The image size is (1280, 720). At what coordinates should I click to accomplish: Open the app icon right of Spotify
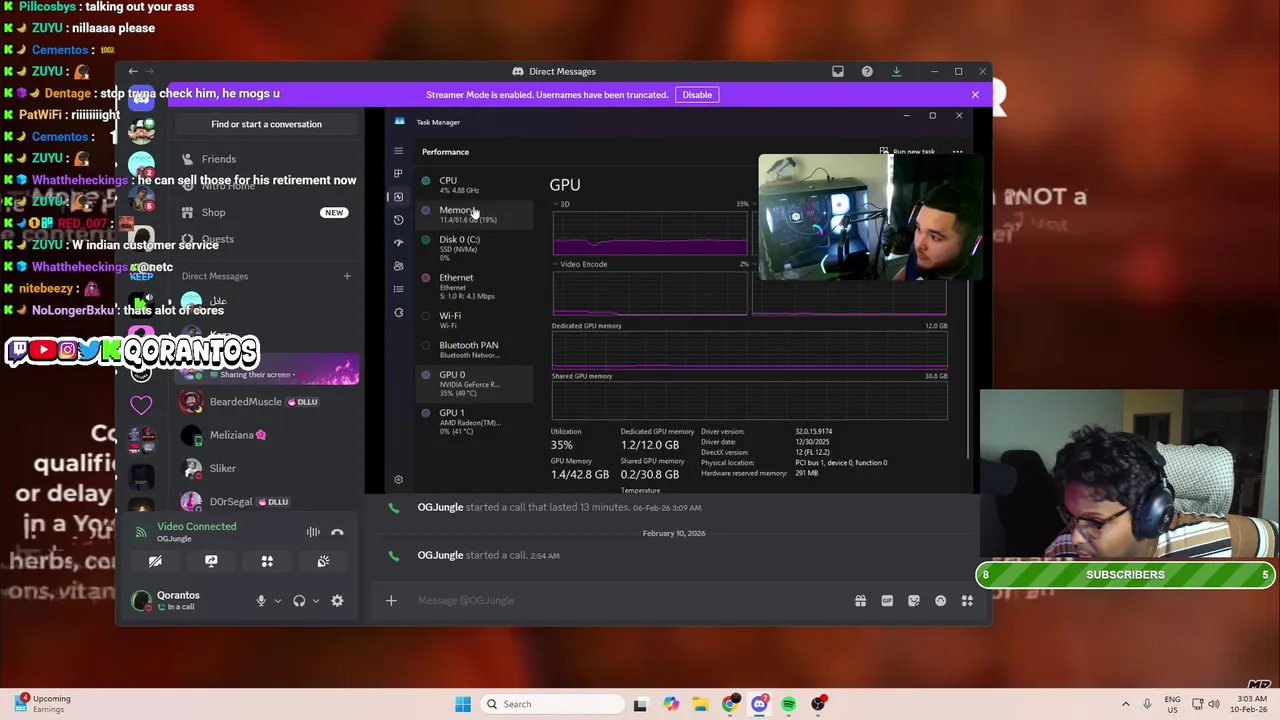tap(818, 704)
